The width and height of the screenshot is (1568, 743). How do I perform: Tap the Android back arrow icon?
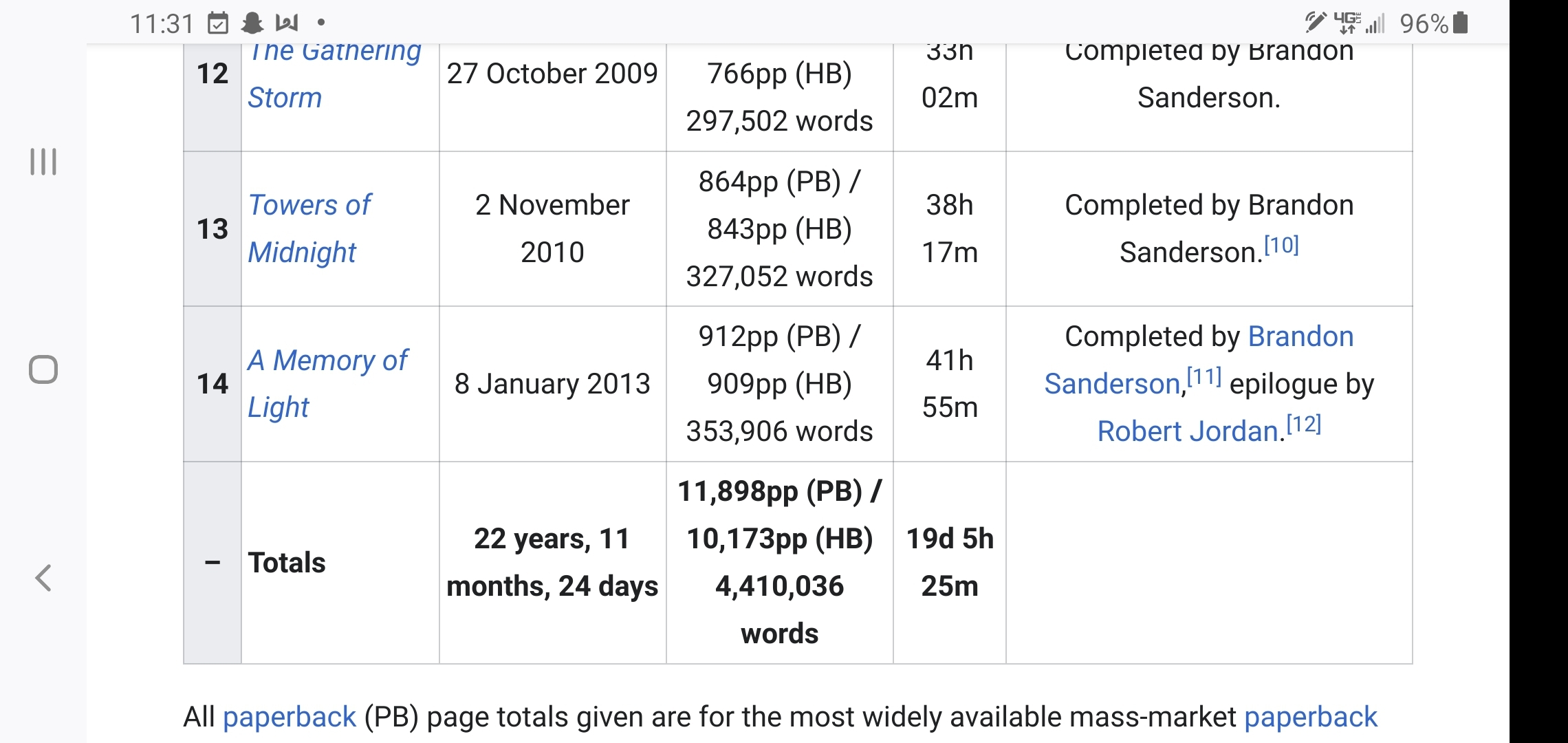[43, 578]
